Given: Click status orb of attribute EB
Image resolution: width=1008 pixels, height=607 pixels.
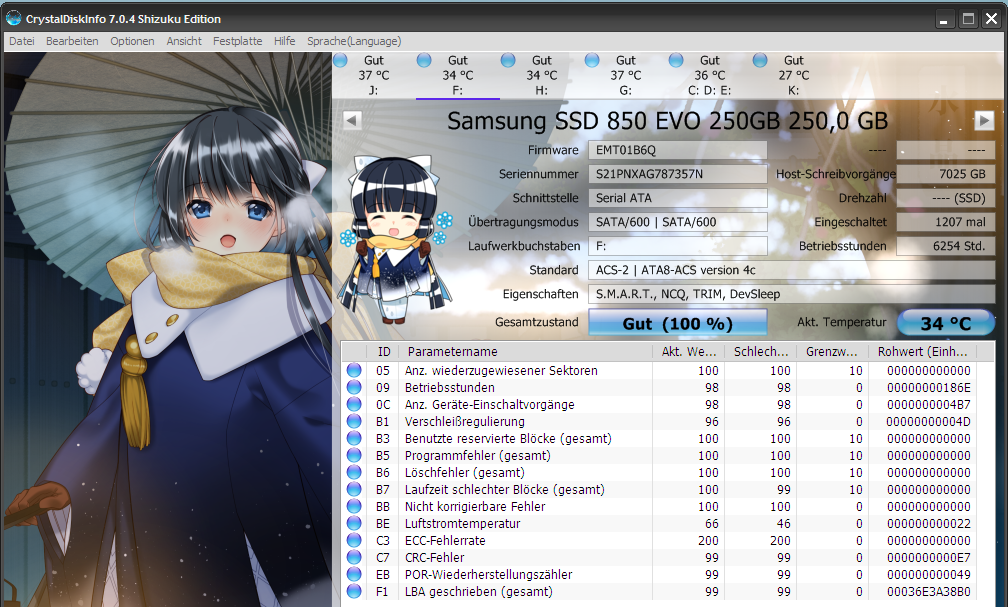Looking at the screenshot, I should pyautogui.click(x=354, y=574).
